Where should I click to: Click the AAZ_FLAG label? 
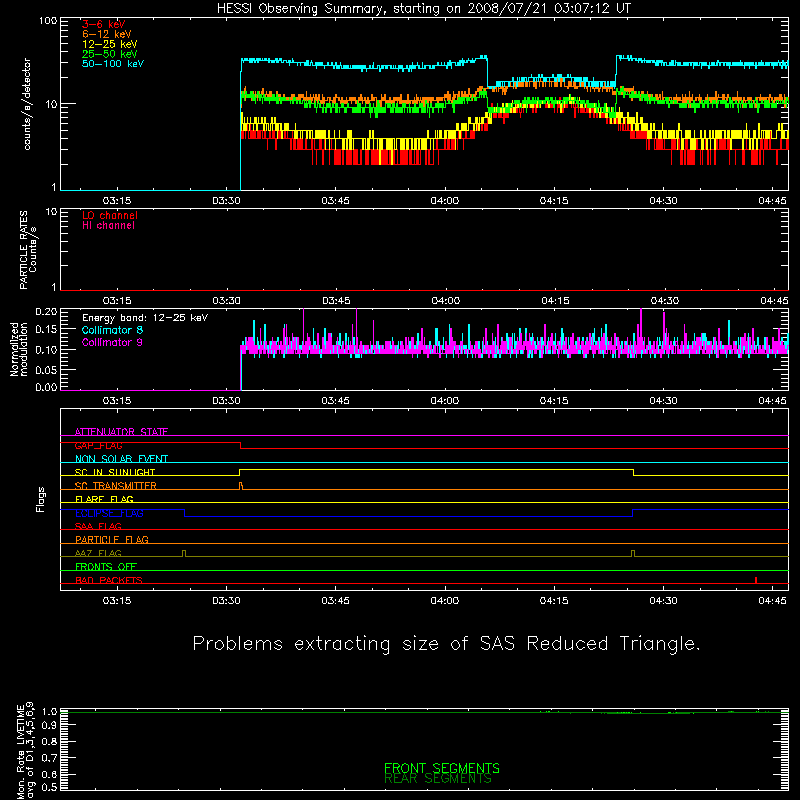pyautogui.click(x=98, y=553)
